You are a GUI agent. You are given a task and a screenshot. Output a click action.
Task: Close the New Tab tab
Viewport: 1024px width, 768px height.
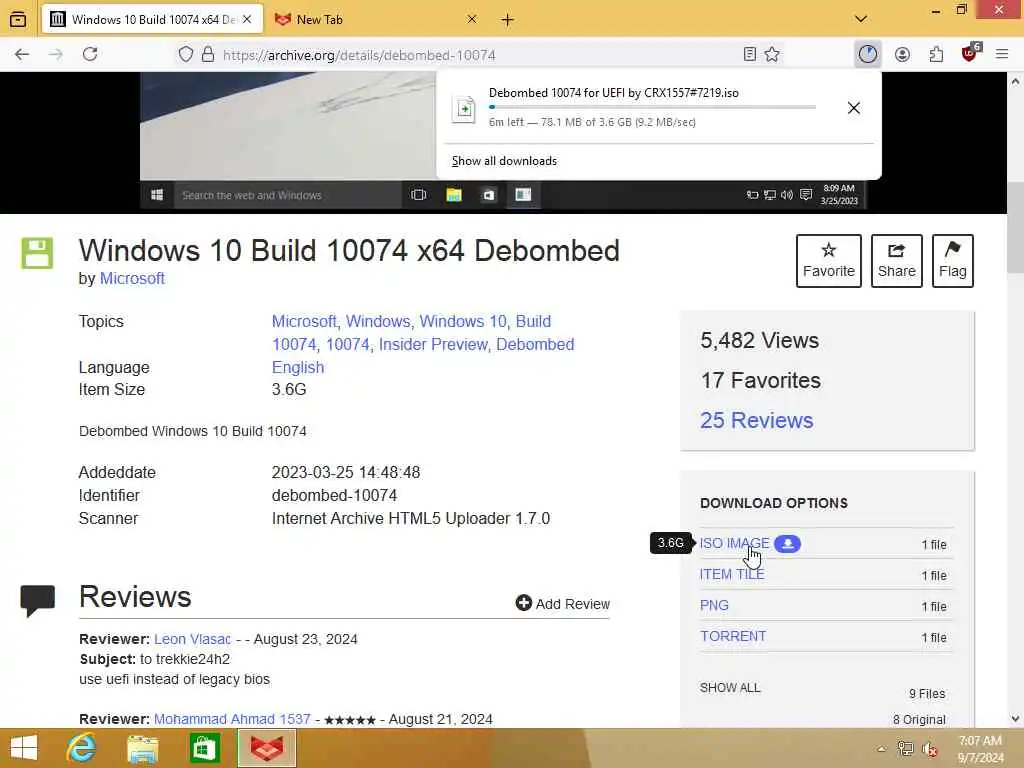[x=472, y=20]
